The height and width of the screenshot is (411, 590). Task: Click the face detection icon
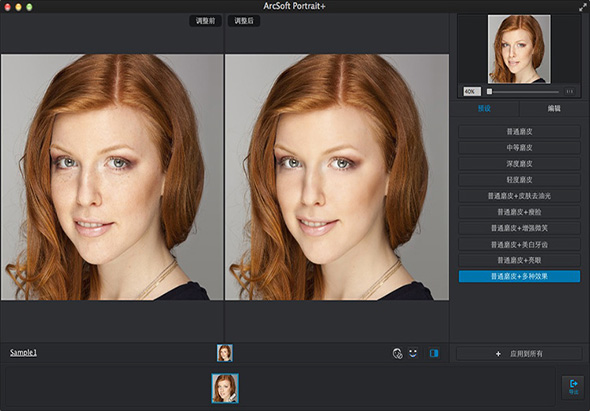tap(397, 353)
